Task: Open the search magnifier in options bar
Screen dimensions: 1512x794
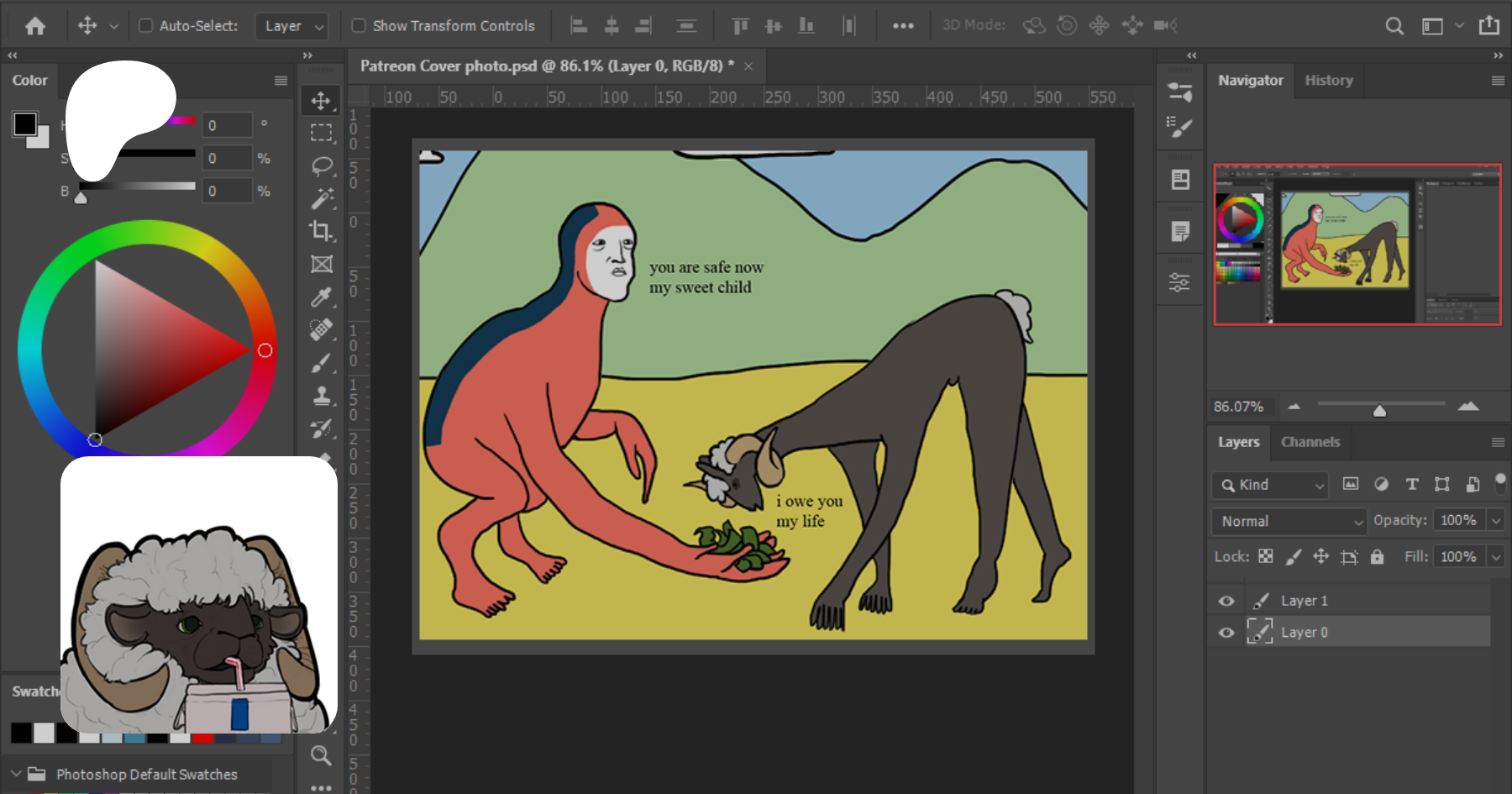Action: coord(1394,26)
